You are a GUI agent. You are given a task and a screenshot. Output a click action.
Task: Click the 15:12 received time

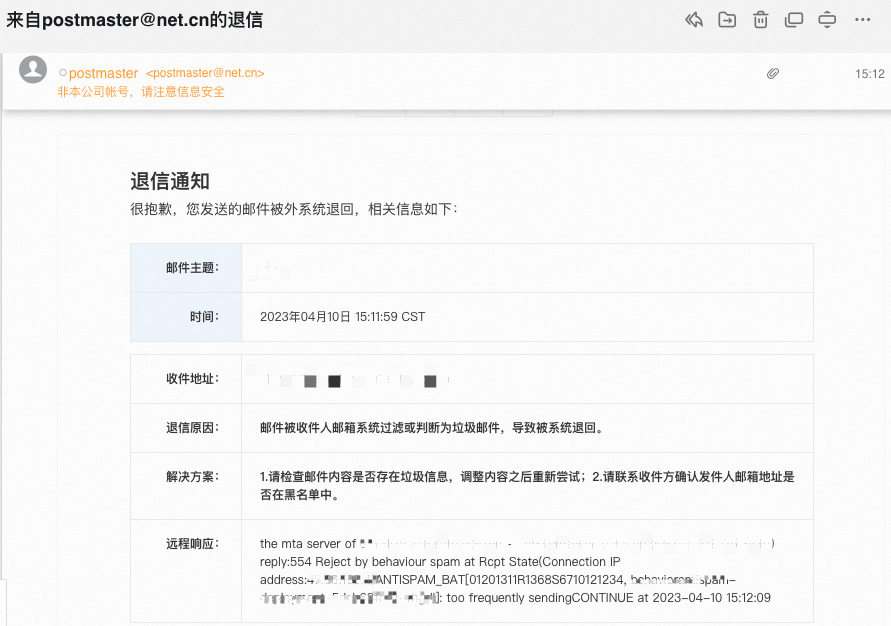869,73
